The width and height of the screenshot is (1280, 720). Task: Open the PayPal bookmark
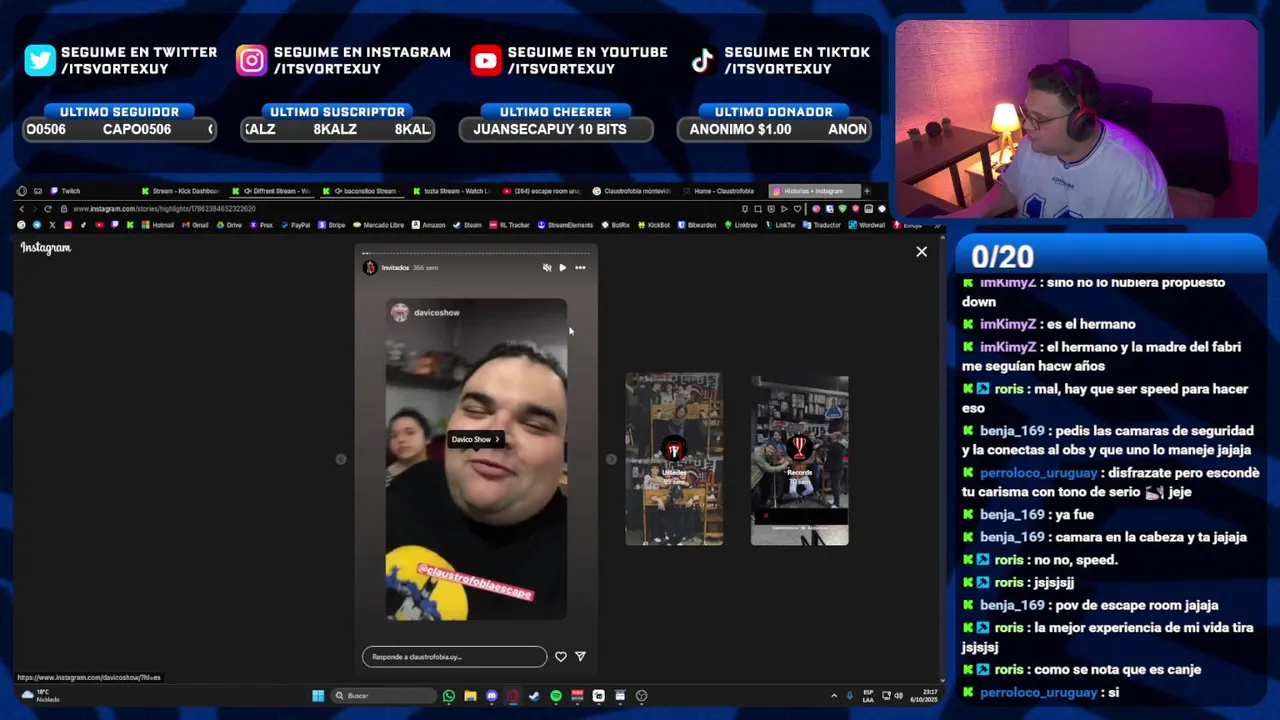point(295,225)
